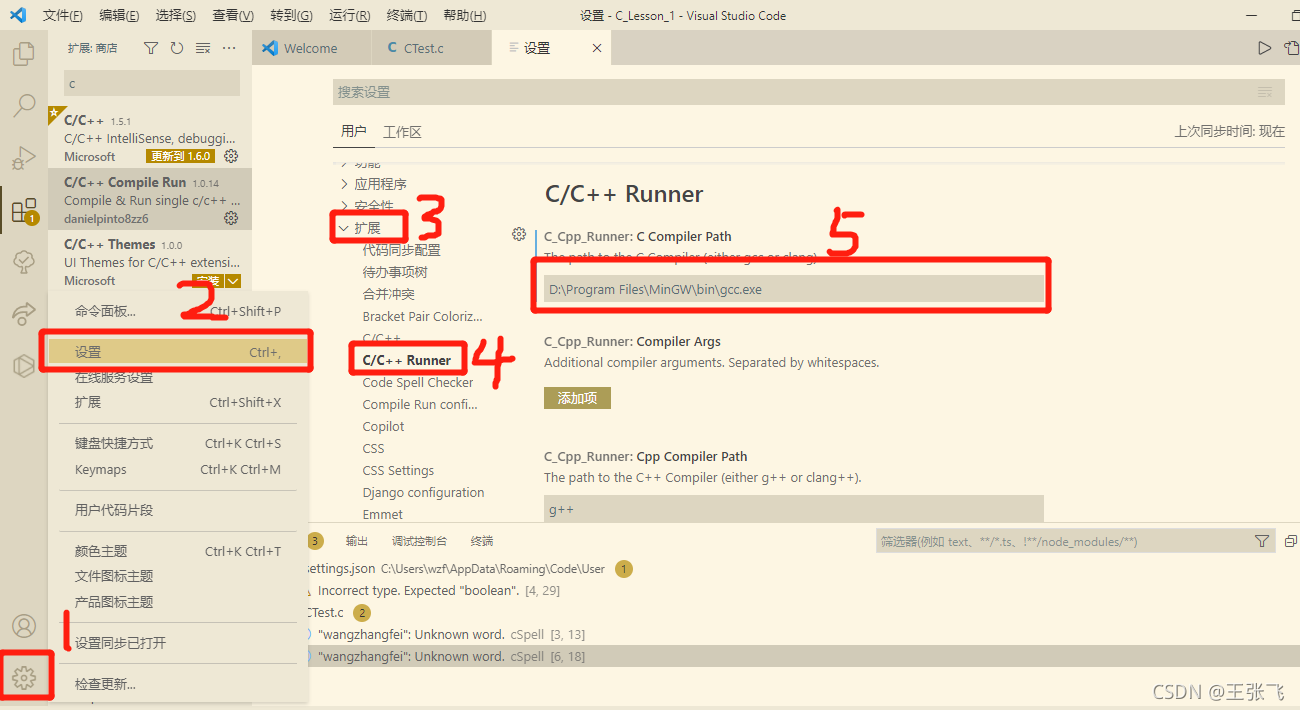Collapse all problems in panel
This screenshot has height=710, width=1300.
point(1290,541)
